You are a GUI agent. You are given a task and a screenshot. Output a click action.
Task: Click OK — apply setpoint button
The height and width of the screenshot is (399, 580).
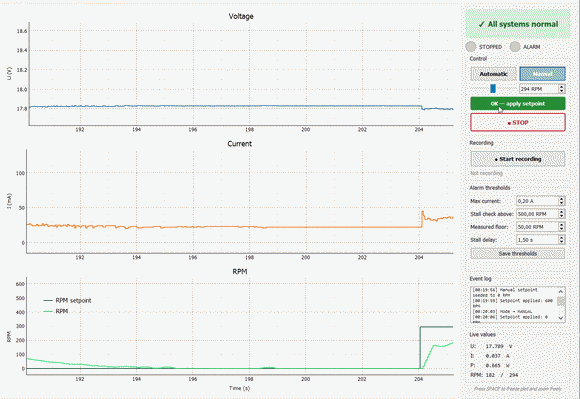tap(518, 104)
